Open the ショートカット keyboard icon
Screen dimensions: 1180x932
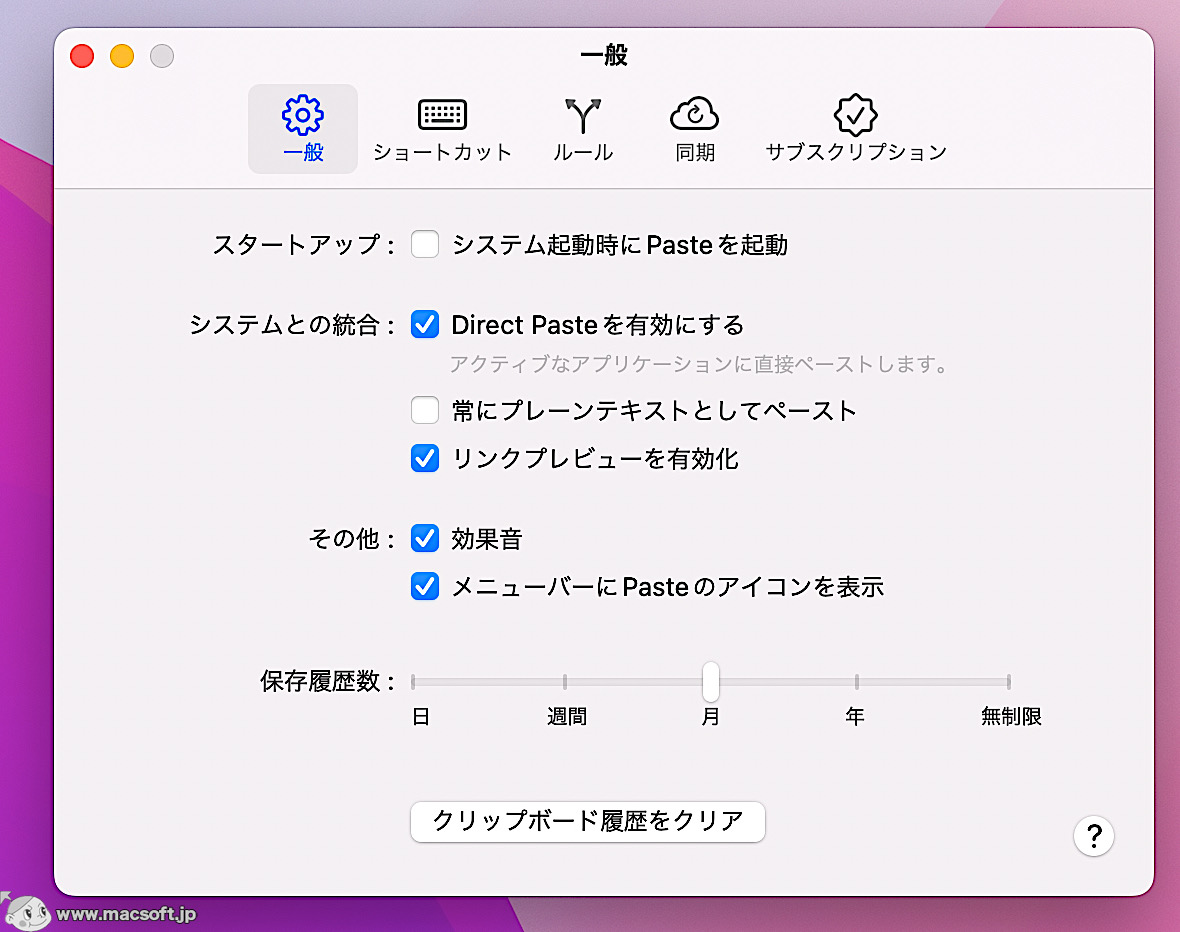tap(442, 114)
